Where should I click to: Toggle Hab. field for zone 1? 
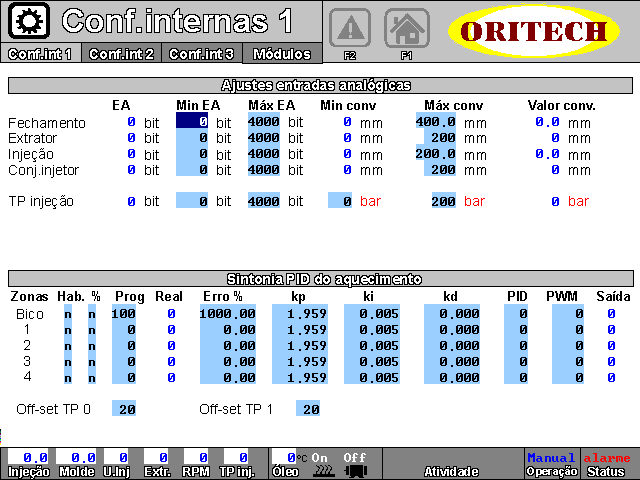pos(68,330)
